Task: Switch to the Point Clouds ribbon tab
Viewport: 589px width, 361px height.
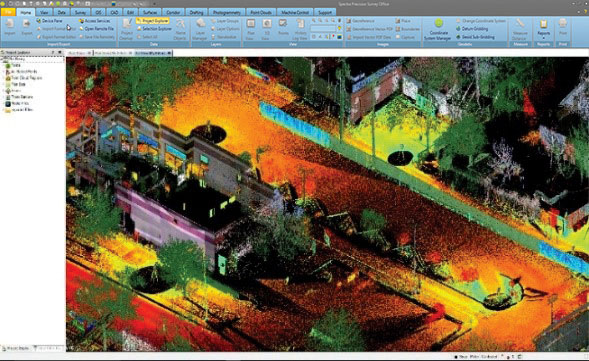Action: [261, 12]
